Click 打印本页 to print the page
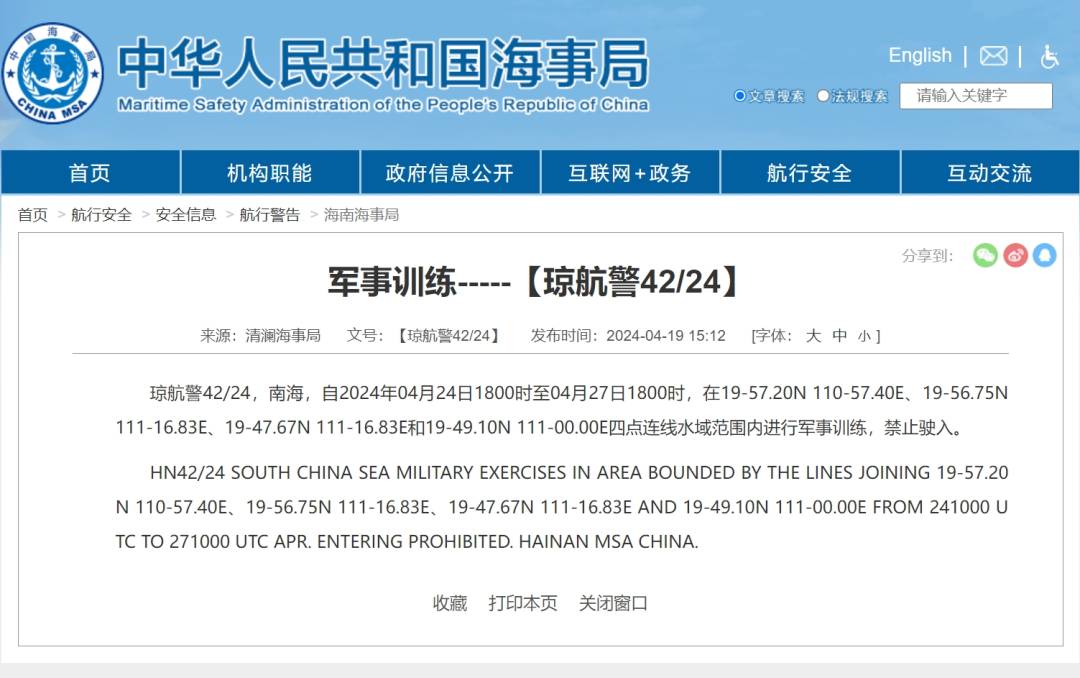 [523, 603]
